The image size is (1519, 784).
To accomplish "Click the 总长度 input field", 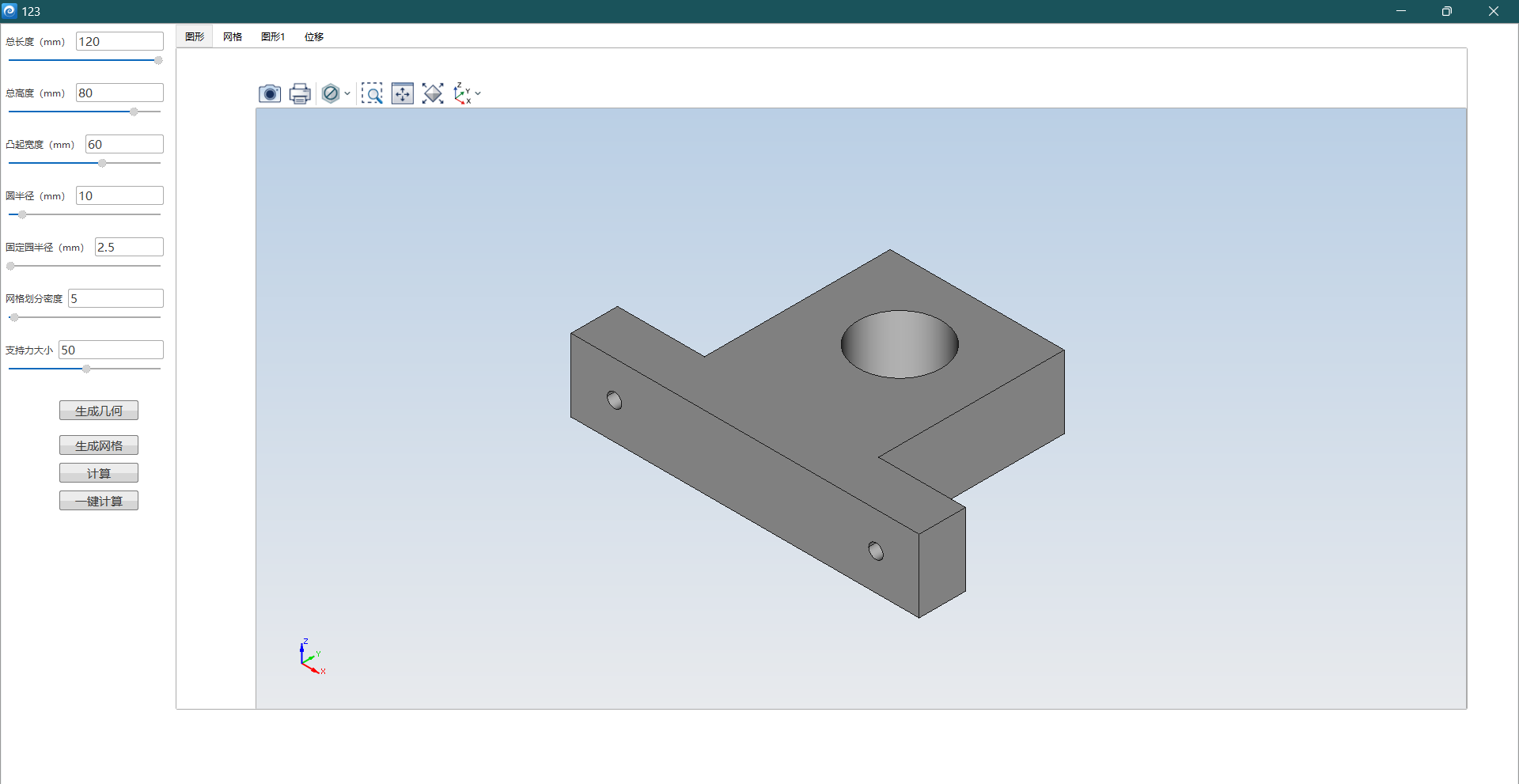I will coord(119,42).
